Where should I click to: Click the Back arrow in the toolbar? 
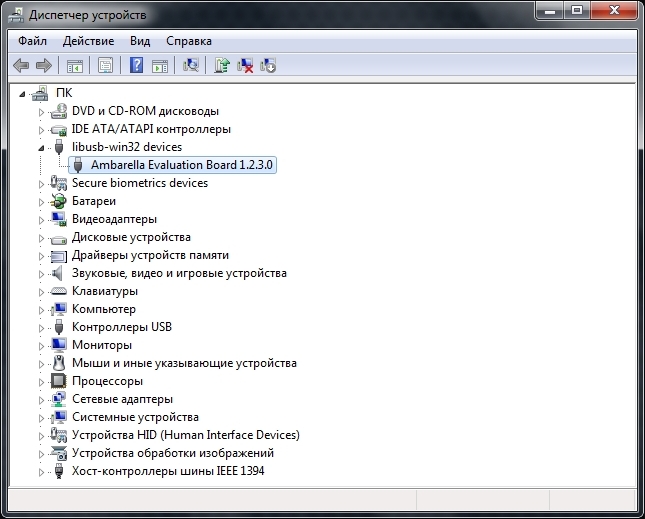click(x=21, y=66)
